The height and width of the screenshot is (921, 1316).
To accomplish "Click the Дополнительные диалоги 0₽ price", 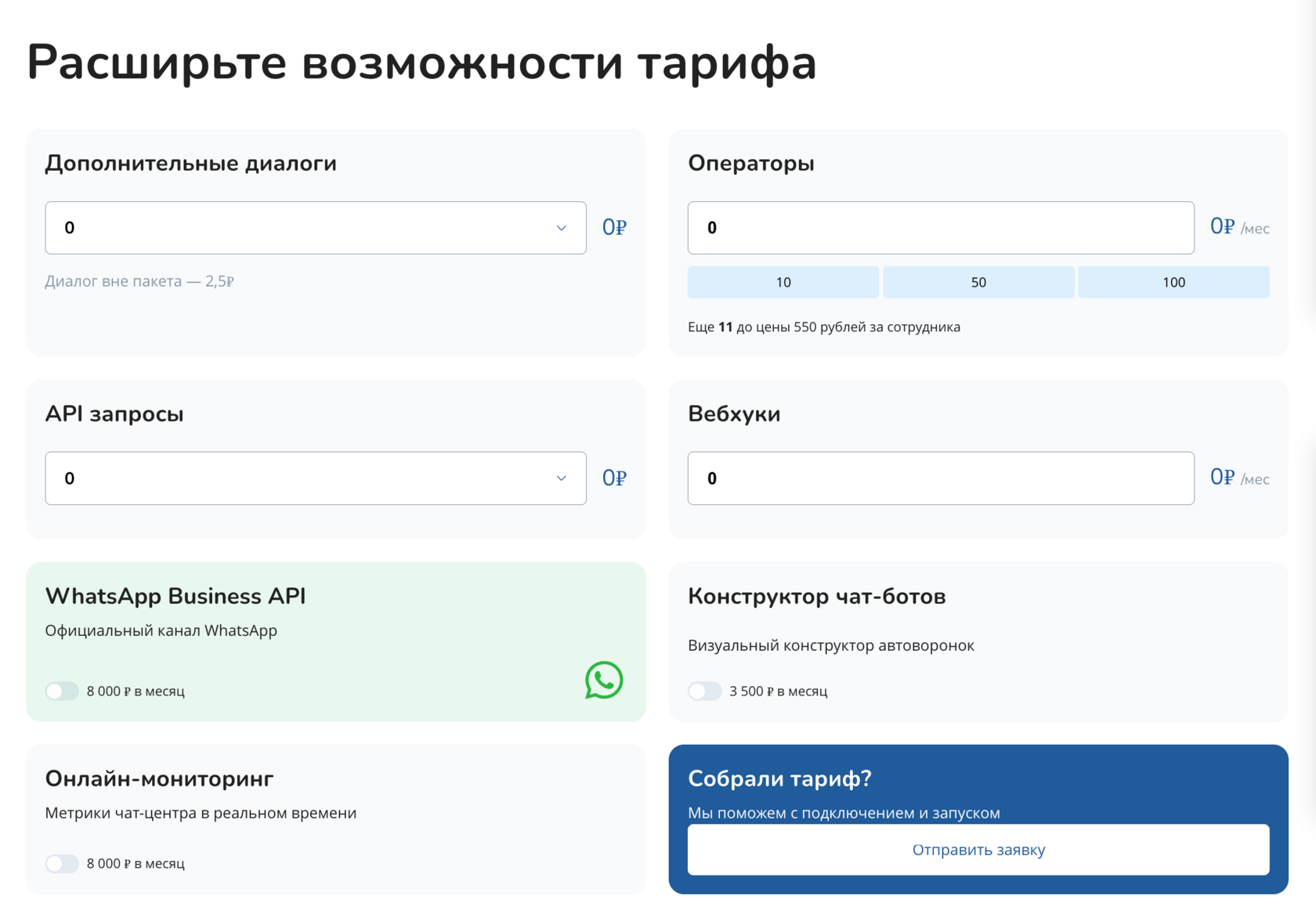I will click(614, 227).
